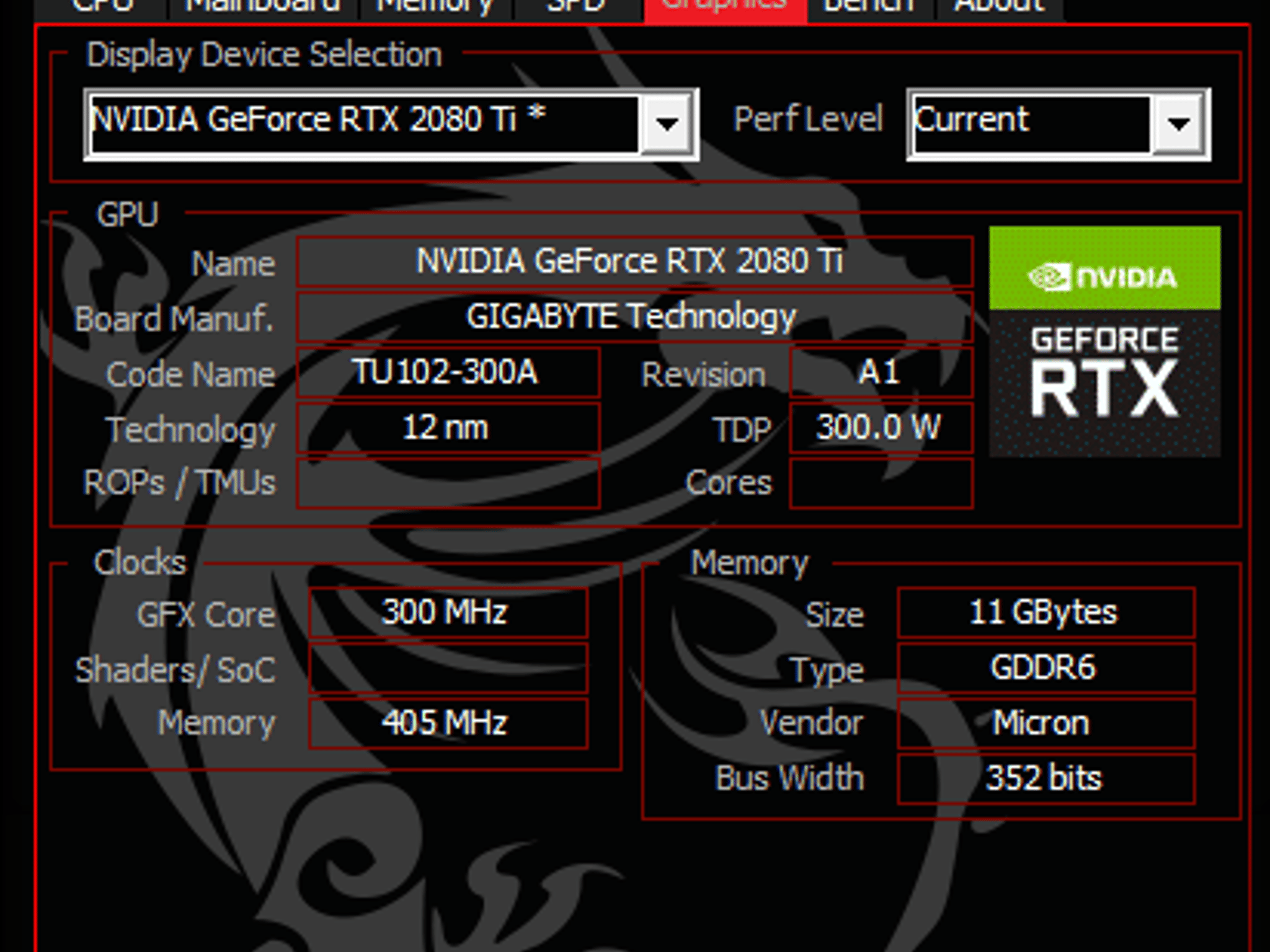Click the GIGABYTE Technology board manufacturer field

634,317
